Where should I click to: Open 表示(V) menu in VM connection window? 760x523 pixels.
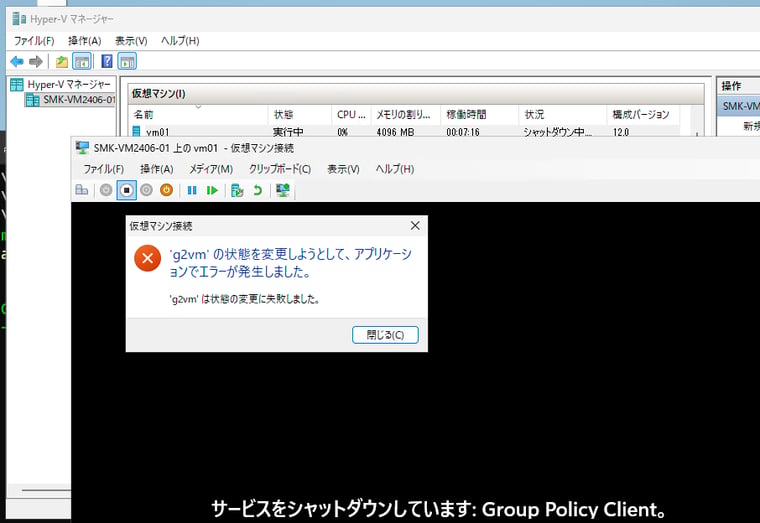pyautogui.click(x=343, y=169)
